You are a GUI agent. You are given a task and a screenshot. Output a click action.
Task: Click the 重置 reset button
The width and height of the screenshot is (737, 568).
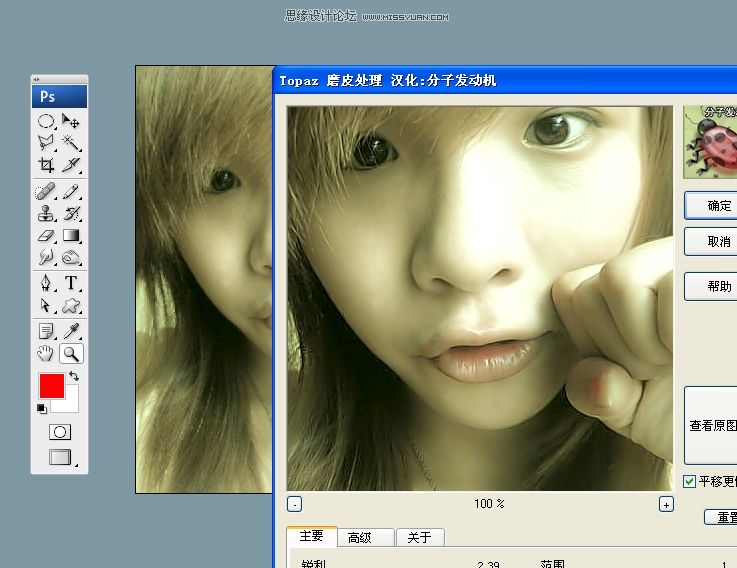point(721,517)
